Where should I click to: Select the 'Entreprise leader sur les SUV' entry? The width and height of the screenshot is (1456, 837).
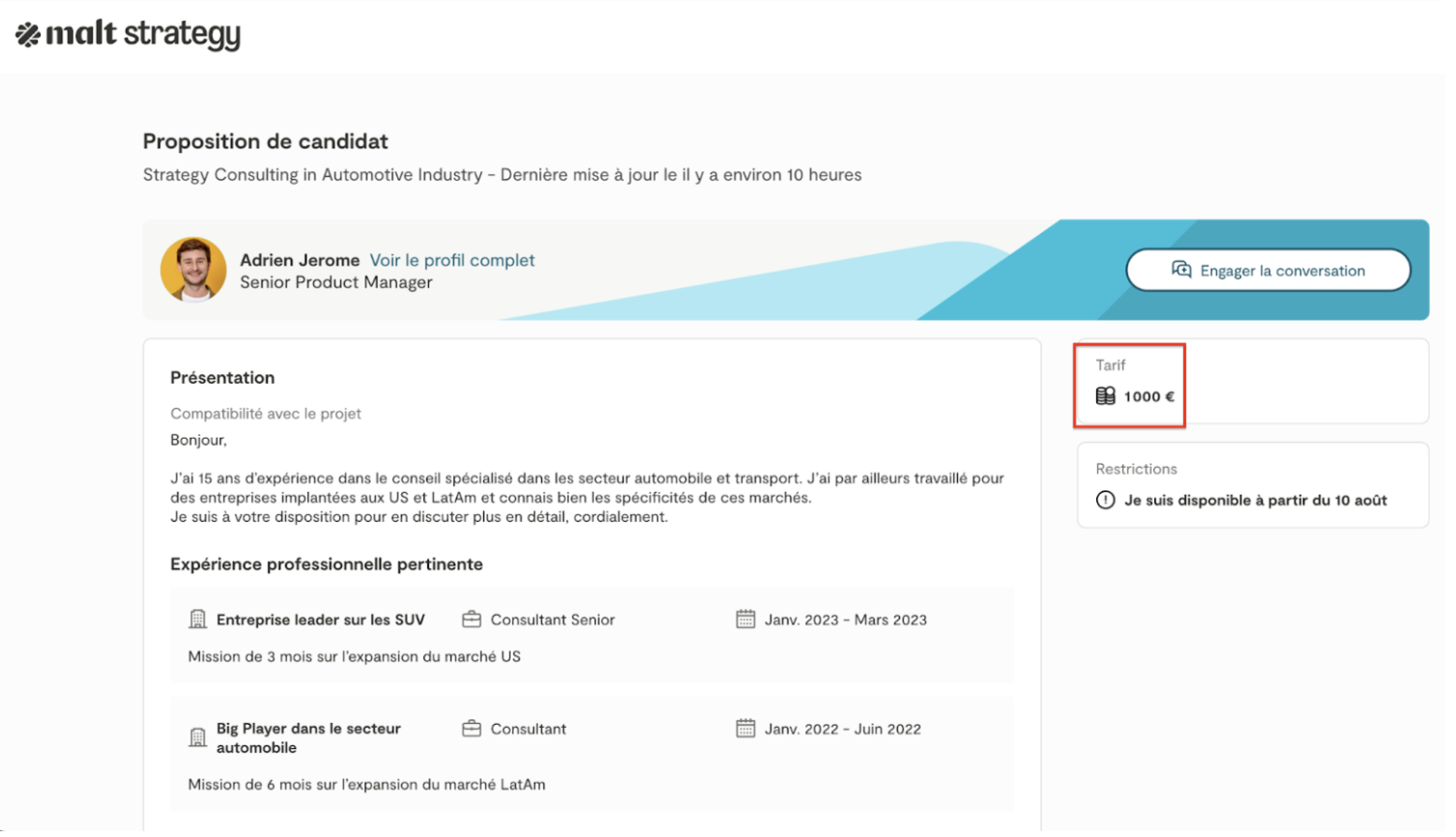pos(320,620)
